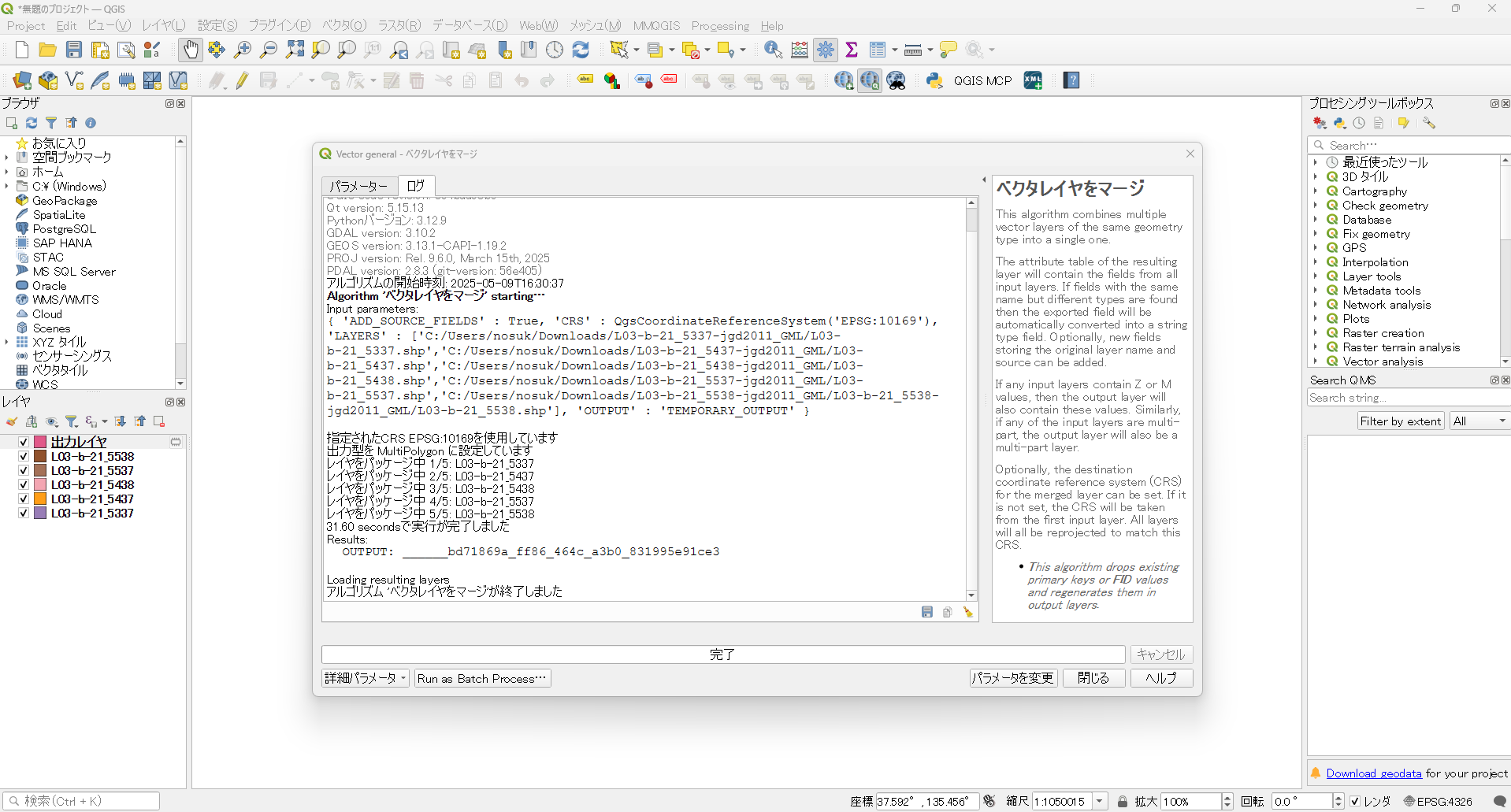Open the 詳細パラメータ dropdown
The image size is (1511, 812).
point(366,678)
